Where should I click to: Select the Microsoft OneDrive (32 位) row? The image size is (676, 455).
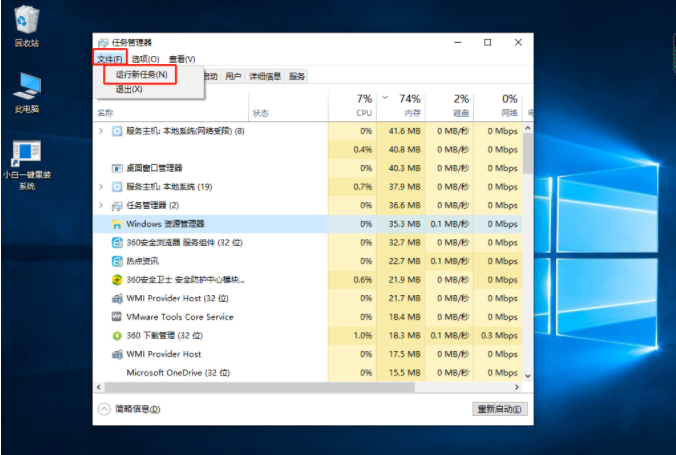[308, 373]
